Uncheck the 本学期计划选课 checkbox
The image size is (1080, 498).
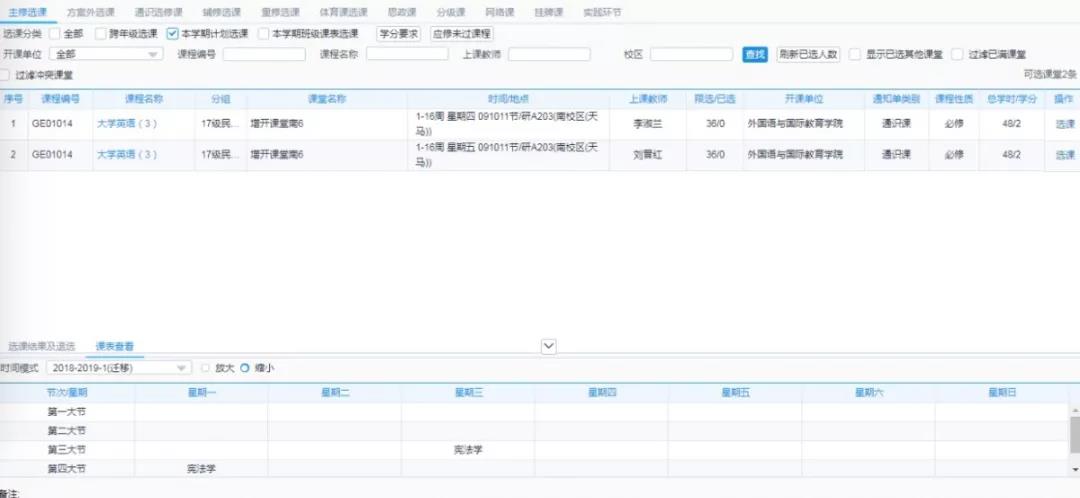(172, 34)
